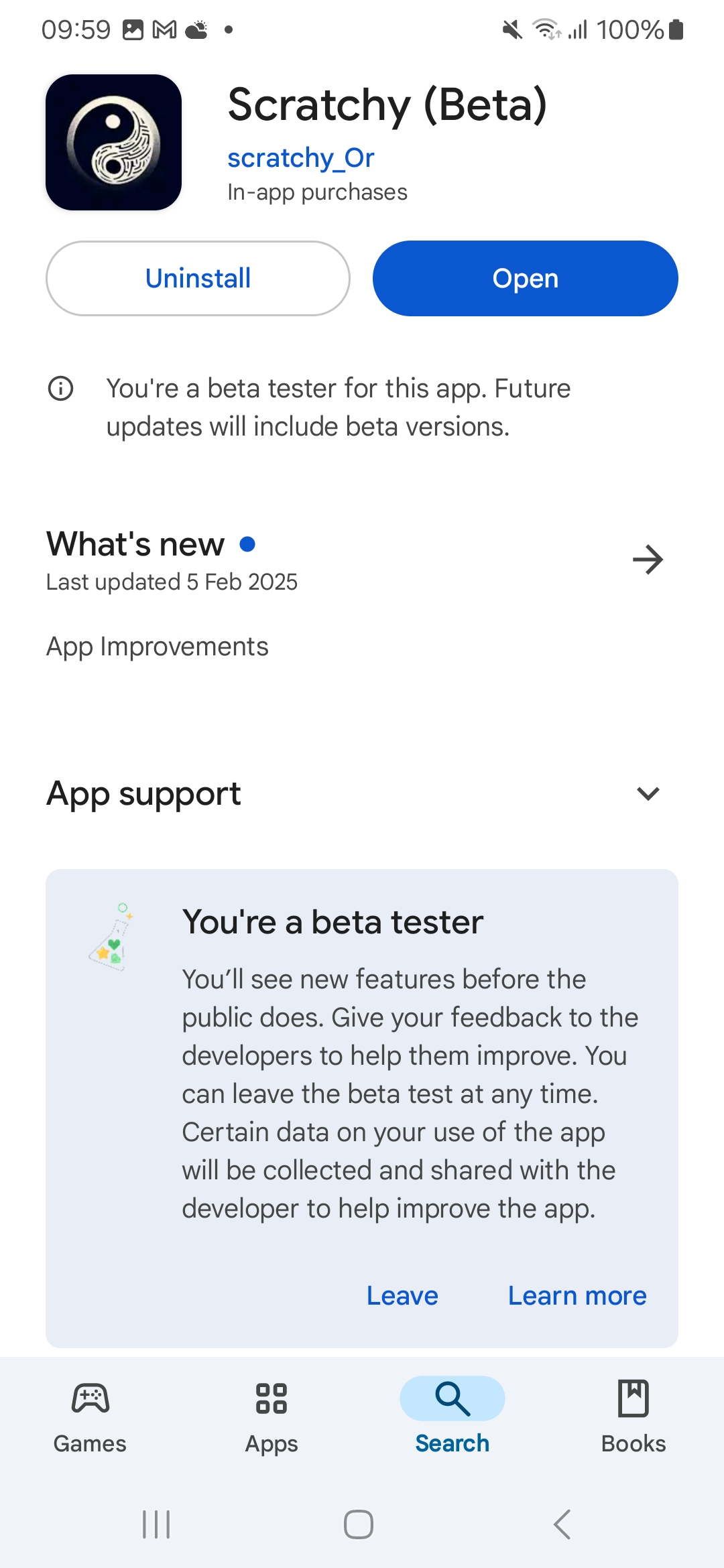Tap the Scratchy (Beta) app title
The width and height of the screenshot is (724, 1568).
387,105
